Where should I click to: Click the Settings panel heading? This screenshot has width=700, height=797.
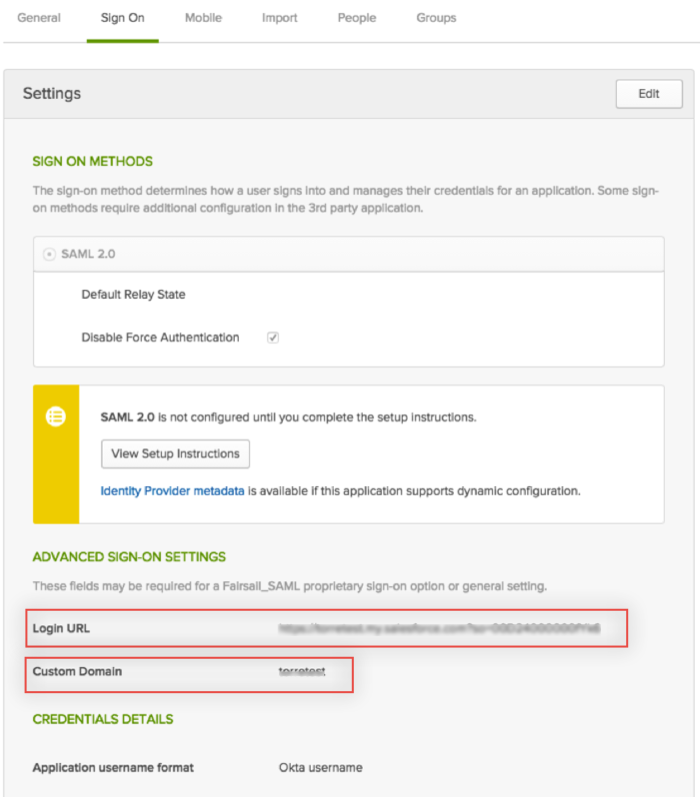[x=51, y=94]
